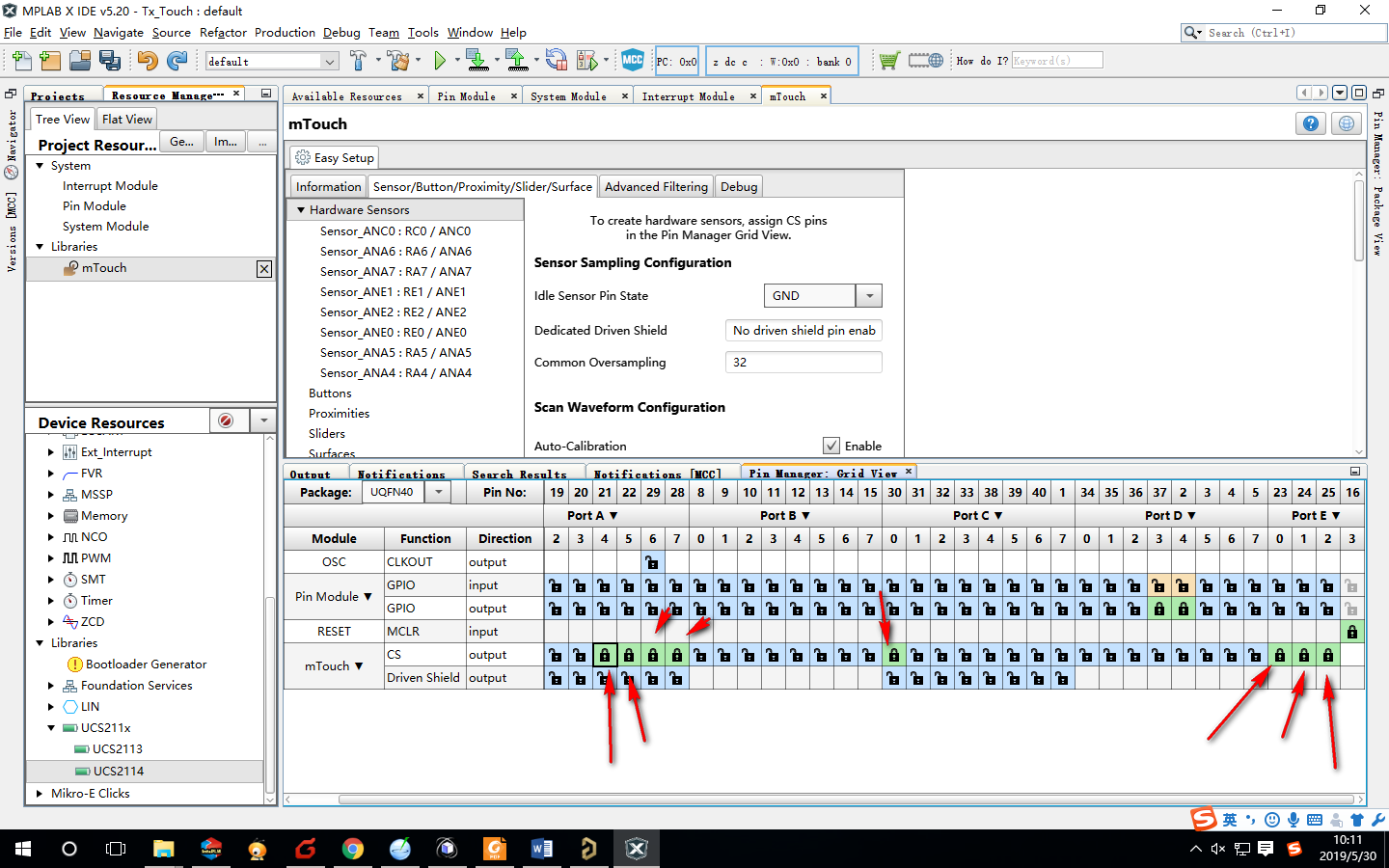Toggle GPIO output lock for pin 37
Screen dimensions: 1389x868
[1159, 609]
